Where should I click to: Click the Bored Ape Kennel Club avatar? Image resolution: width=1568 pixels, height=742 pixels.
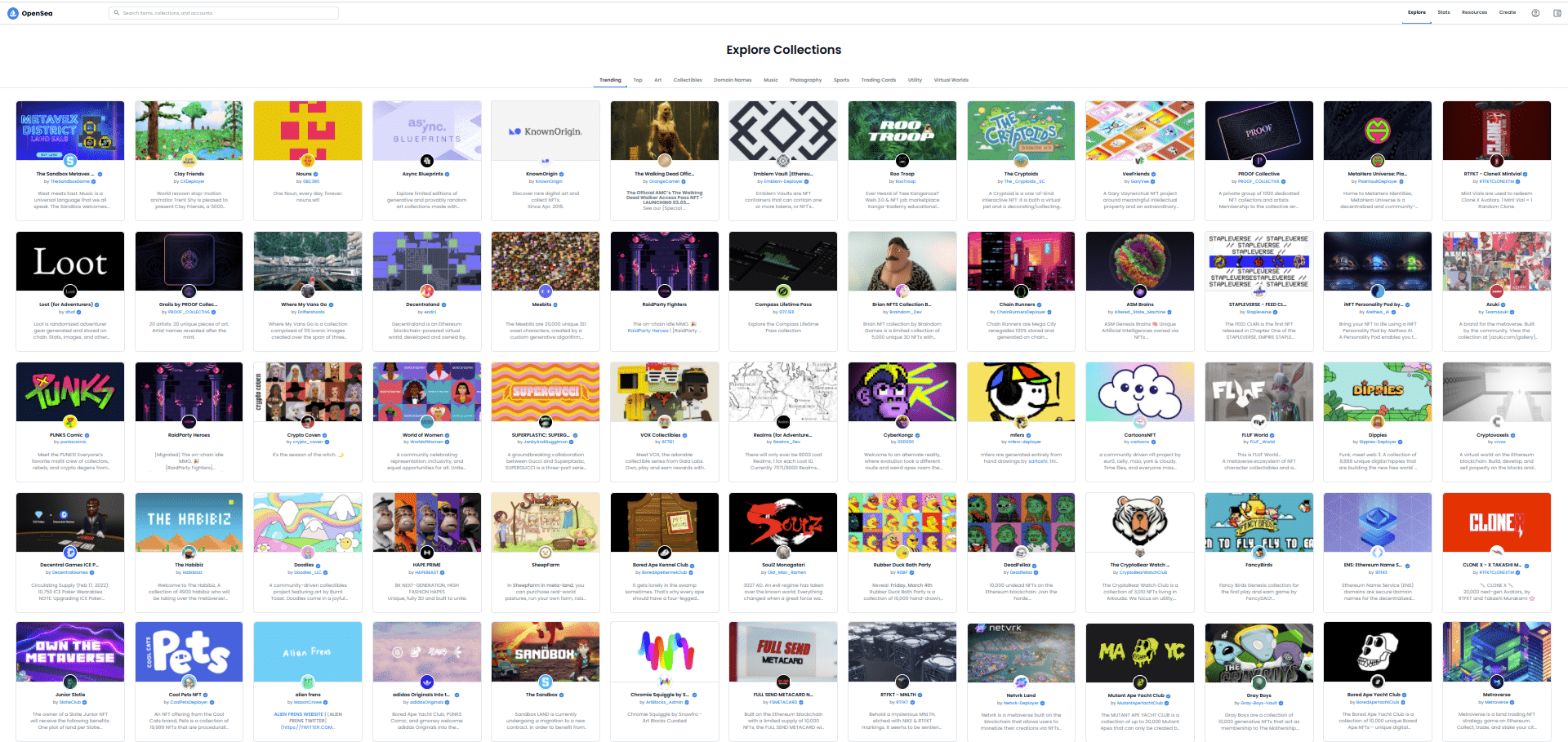tap(664, 553)
